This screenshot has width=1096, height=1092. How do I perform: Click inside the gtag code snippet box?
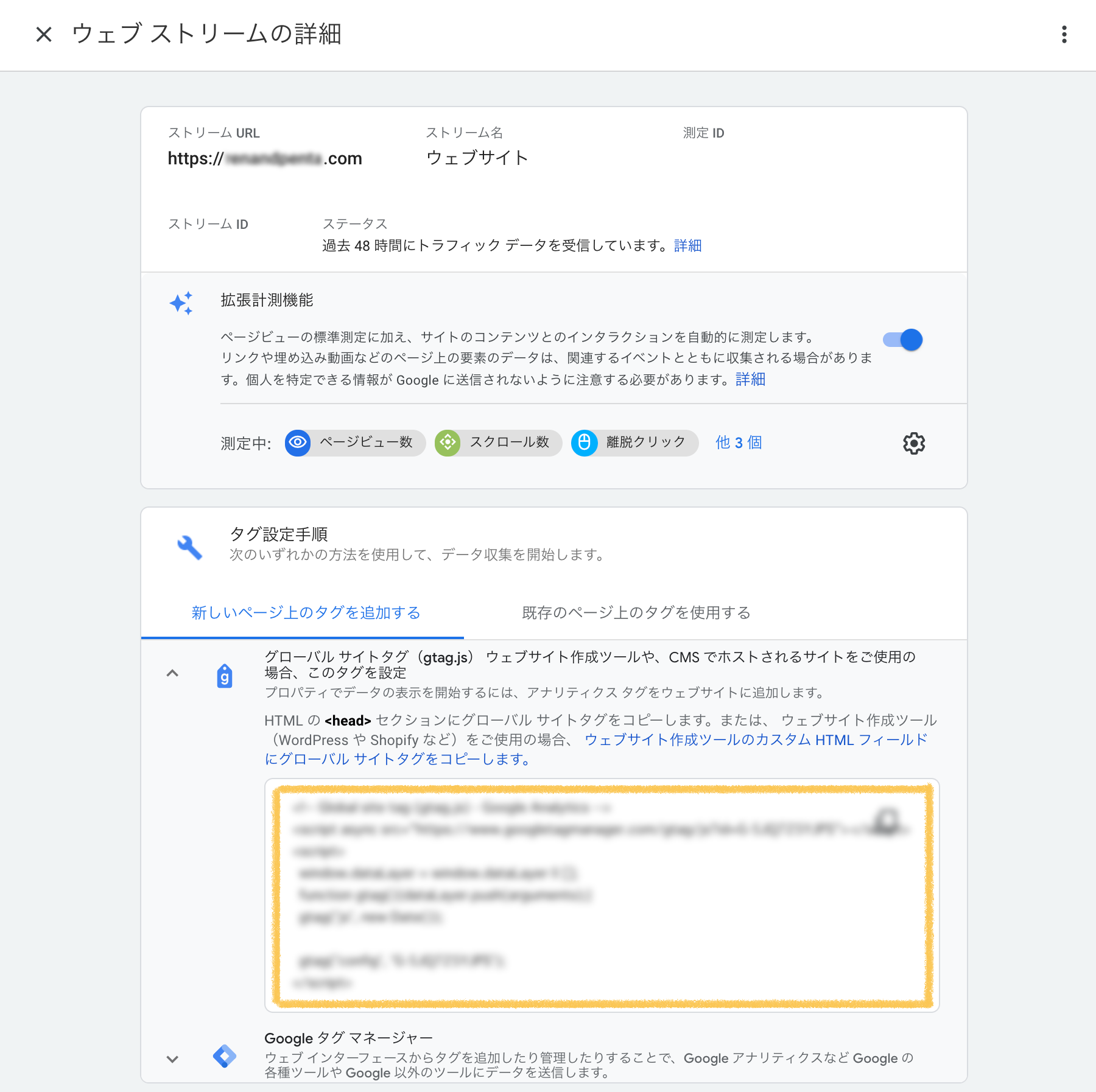[x=602, y=895]
